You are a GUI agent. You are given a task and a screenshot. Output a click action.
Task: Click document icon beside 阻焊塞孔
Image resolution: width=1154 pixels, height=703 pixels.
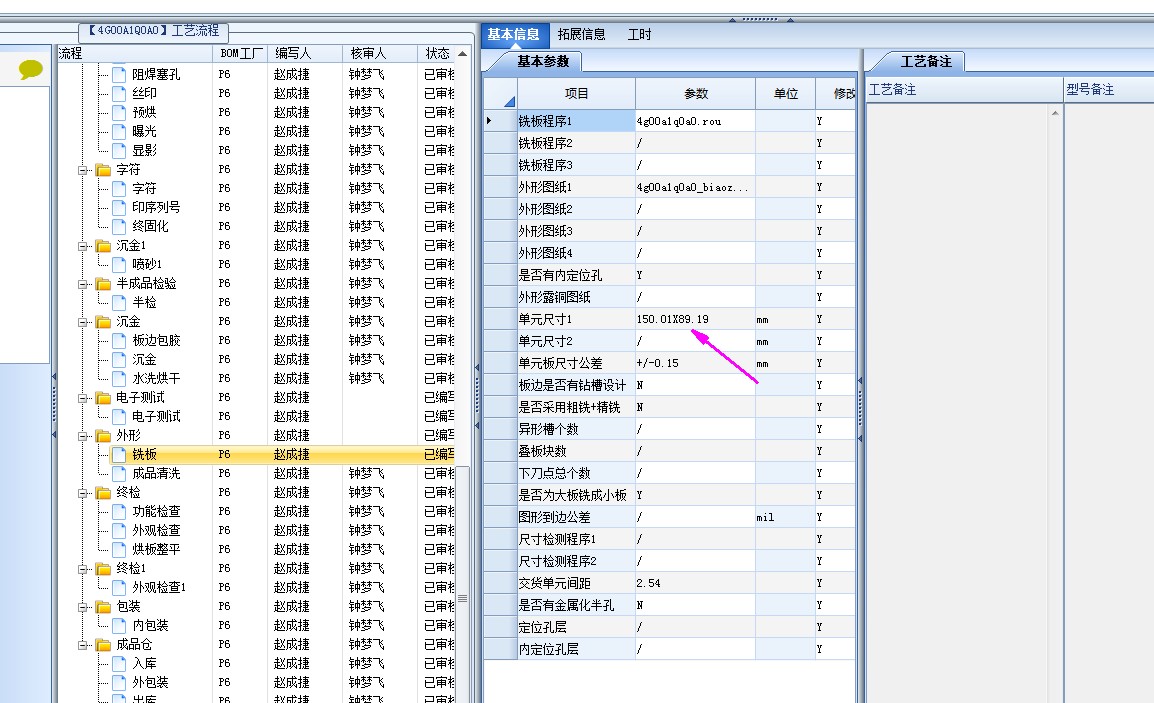pos(119,74)
